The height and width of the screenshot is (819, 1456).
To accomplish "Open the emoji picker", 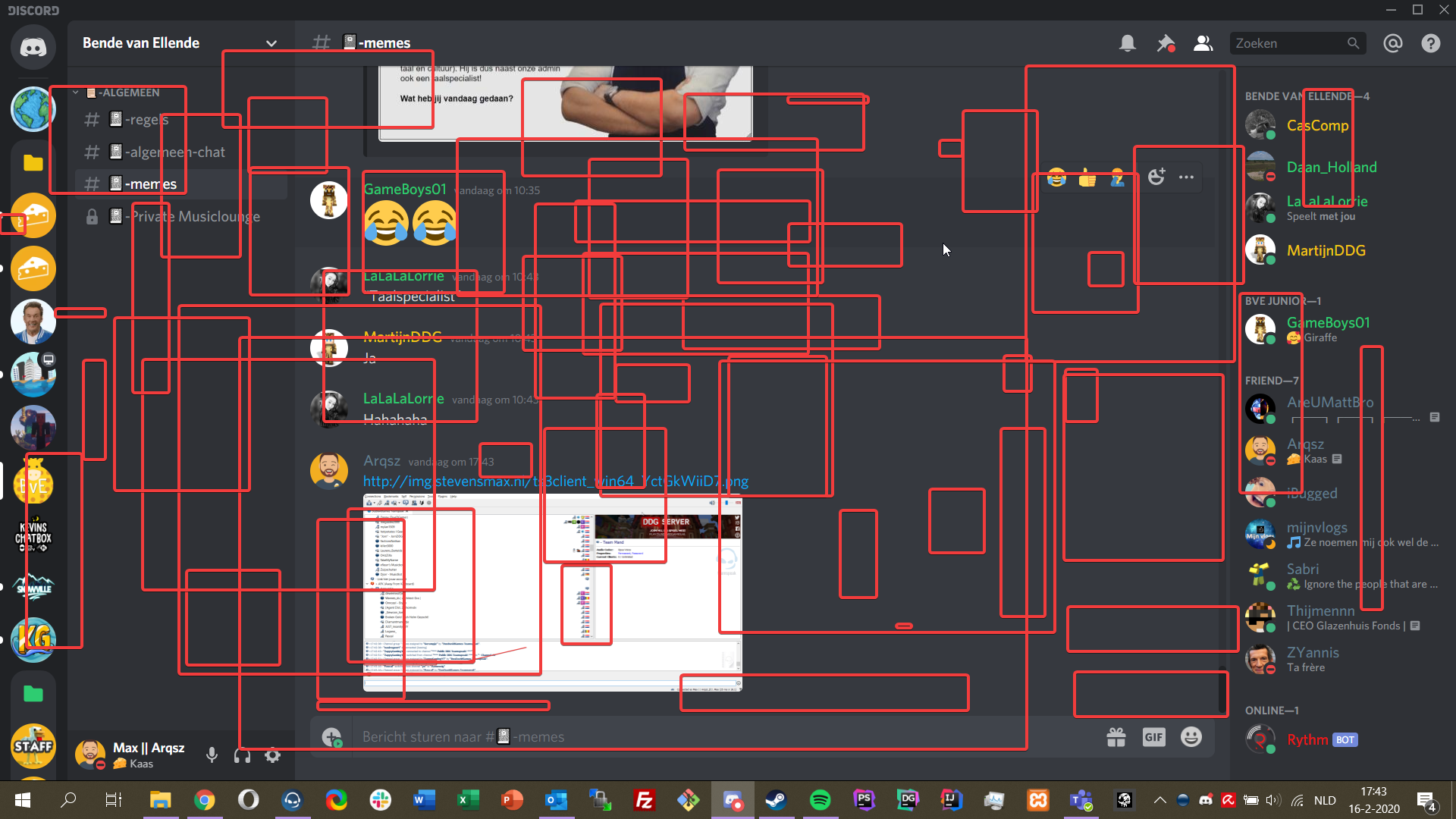I will pos(1191,737).
